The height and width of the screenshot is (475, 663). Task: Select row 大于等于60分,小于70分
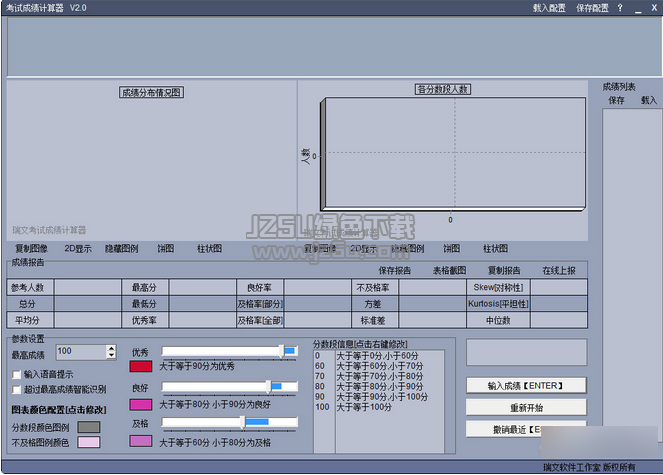[380, 366]
